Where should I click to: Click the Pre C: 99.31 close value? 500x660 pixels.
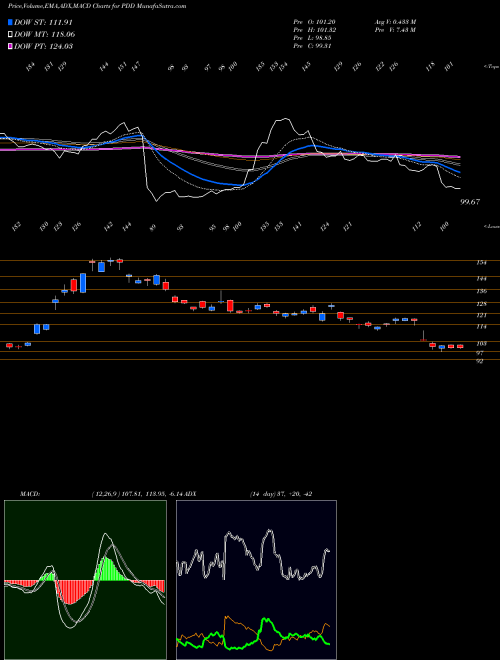pos(313,46)
